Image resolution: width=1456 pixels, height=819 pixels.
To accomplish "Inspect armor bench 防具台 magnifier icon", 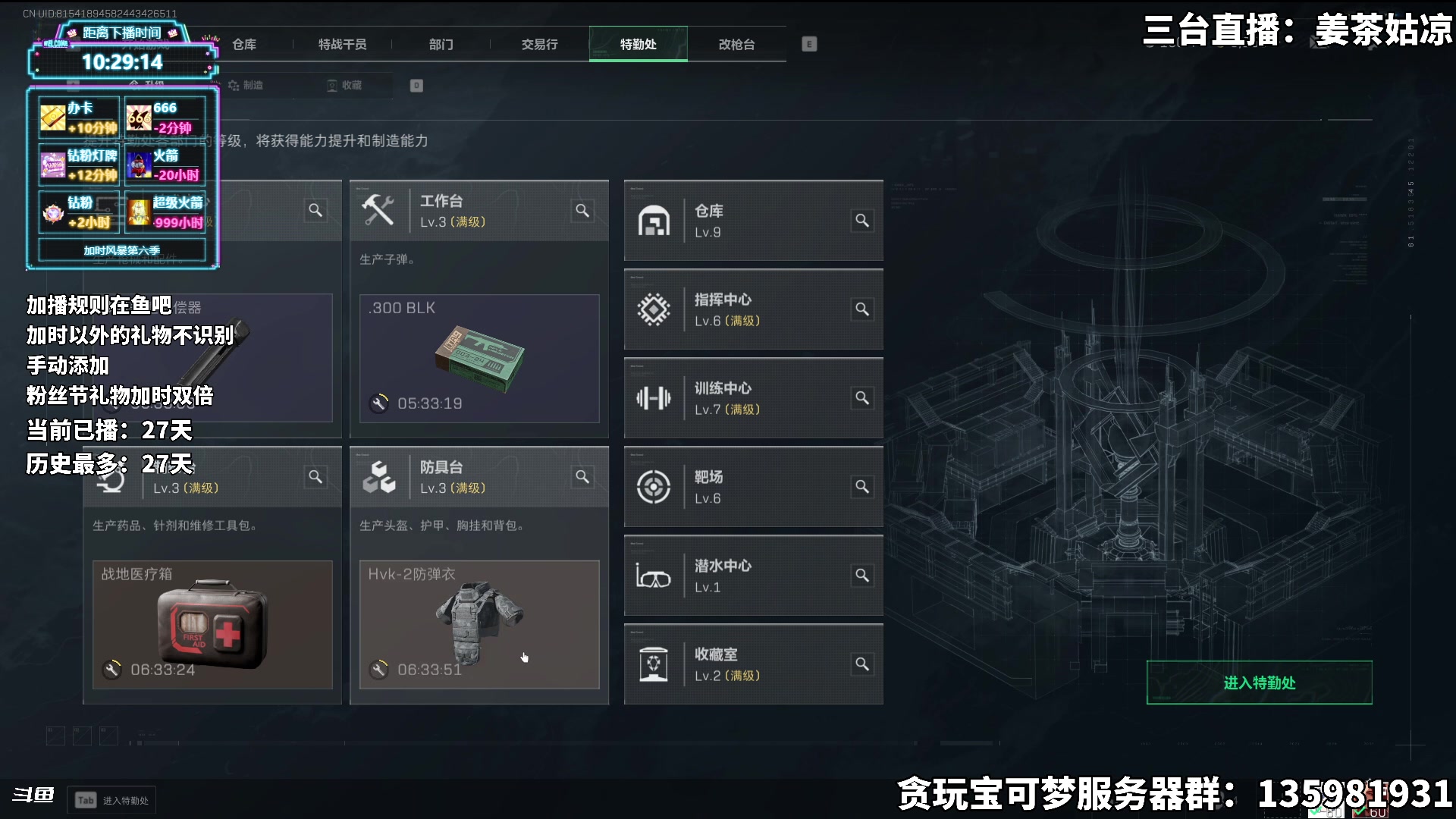I will coord(582,476).
